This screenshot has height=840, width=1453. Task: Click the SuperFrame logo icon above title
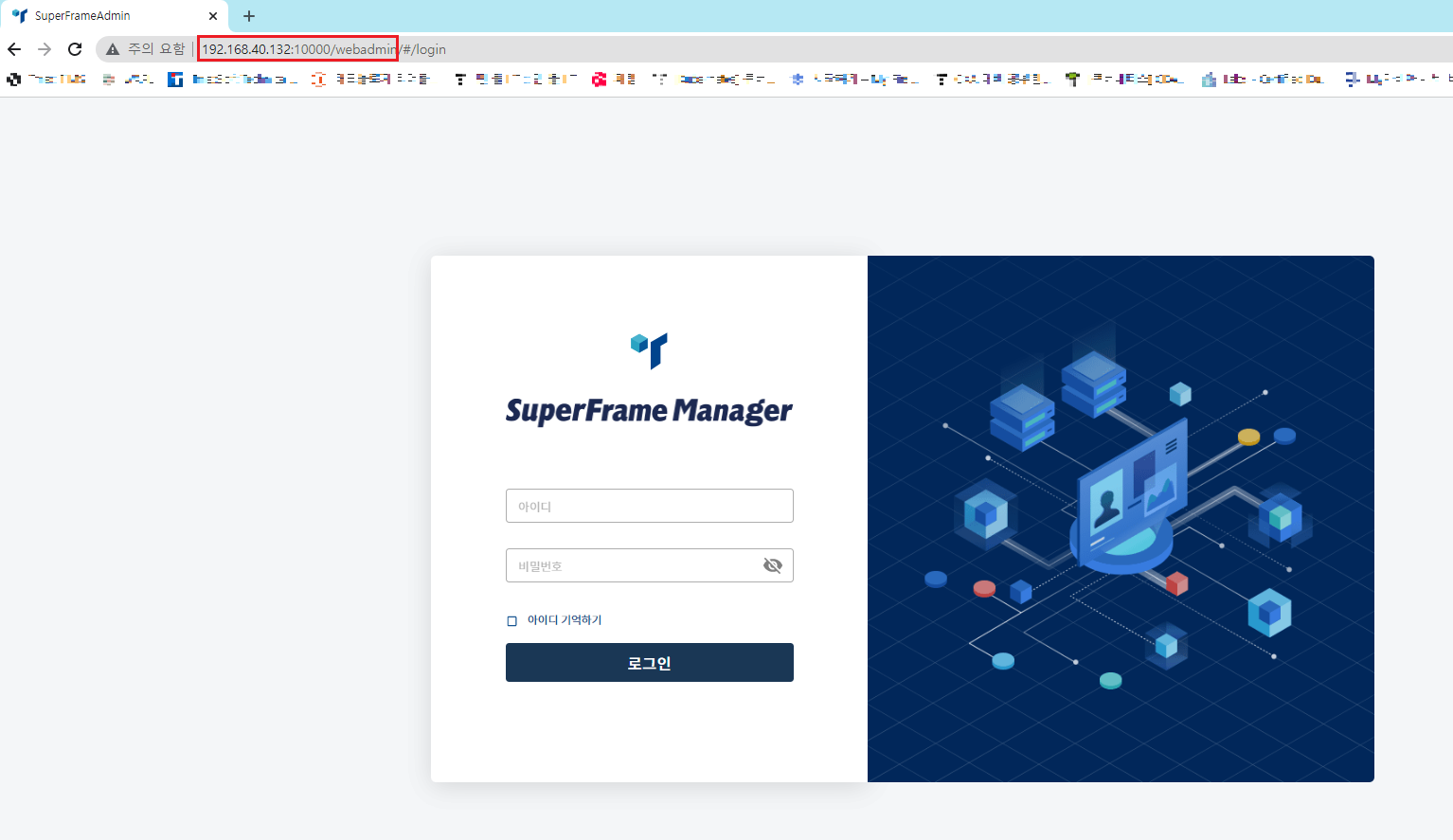tap(650, 350)
